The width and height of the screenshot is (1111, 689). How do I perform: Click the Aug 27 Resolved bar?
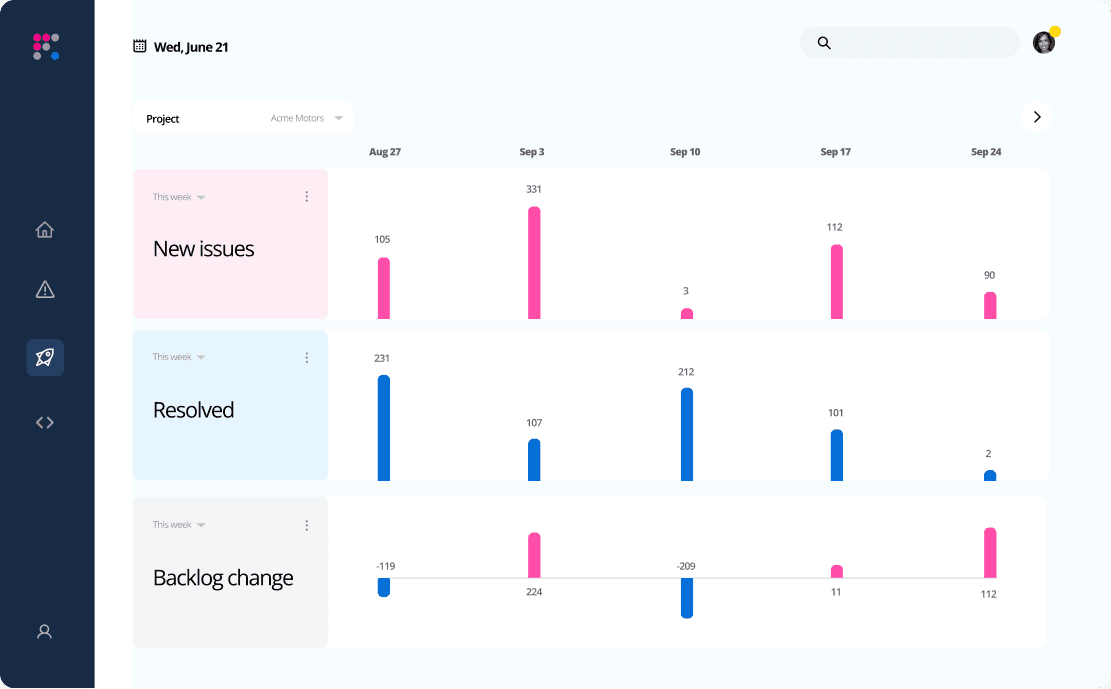coord(384,428)
